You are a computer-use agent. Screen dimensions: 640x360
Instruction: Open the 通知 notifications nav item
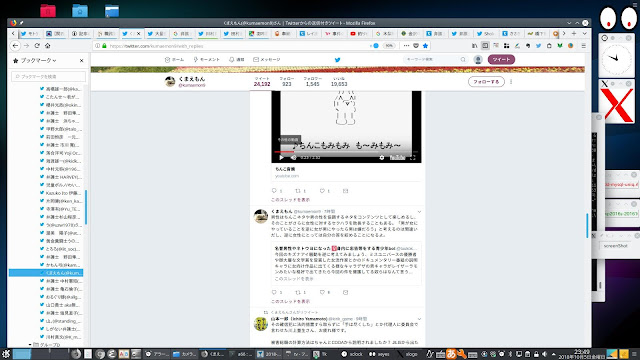236,60
